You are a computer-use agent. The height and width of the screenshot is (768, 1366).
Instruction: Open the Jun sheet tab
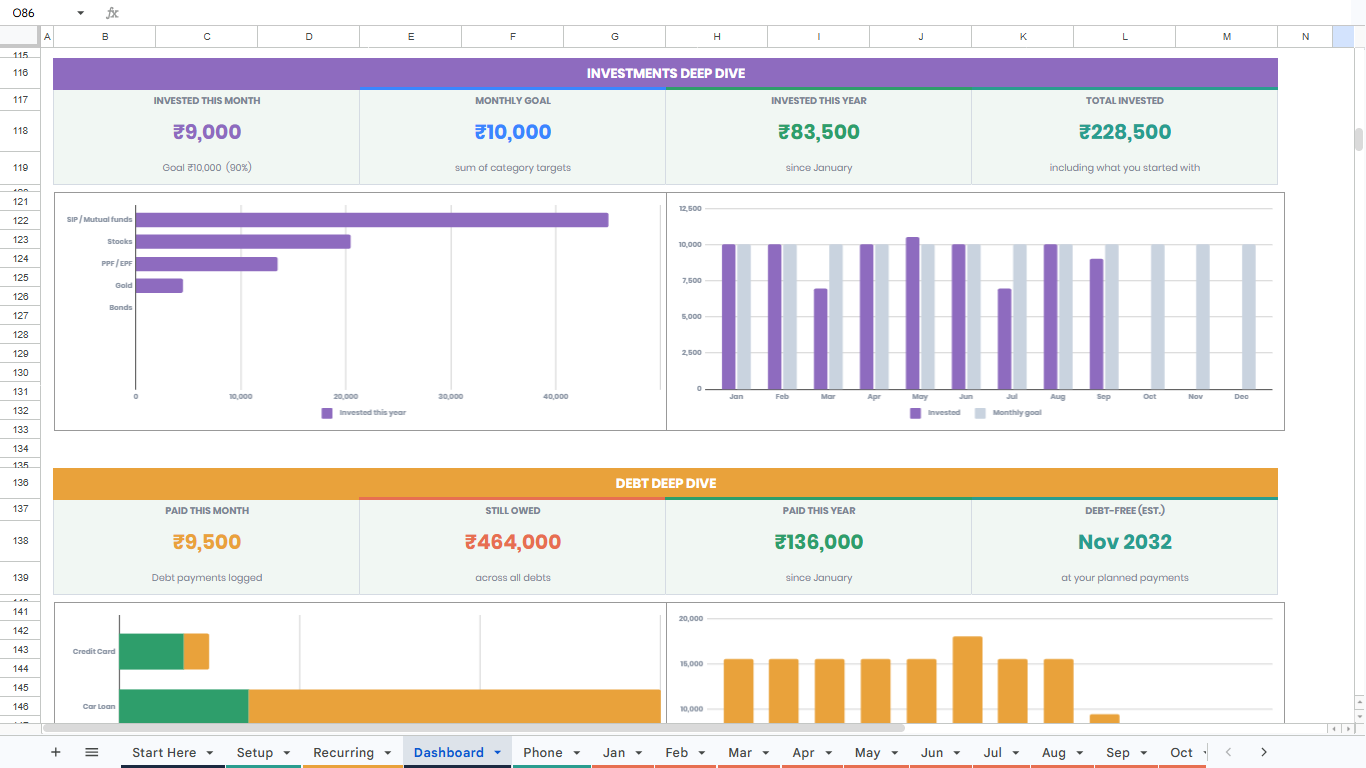tap(932, 752)
